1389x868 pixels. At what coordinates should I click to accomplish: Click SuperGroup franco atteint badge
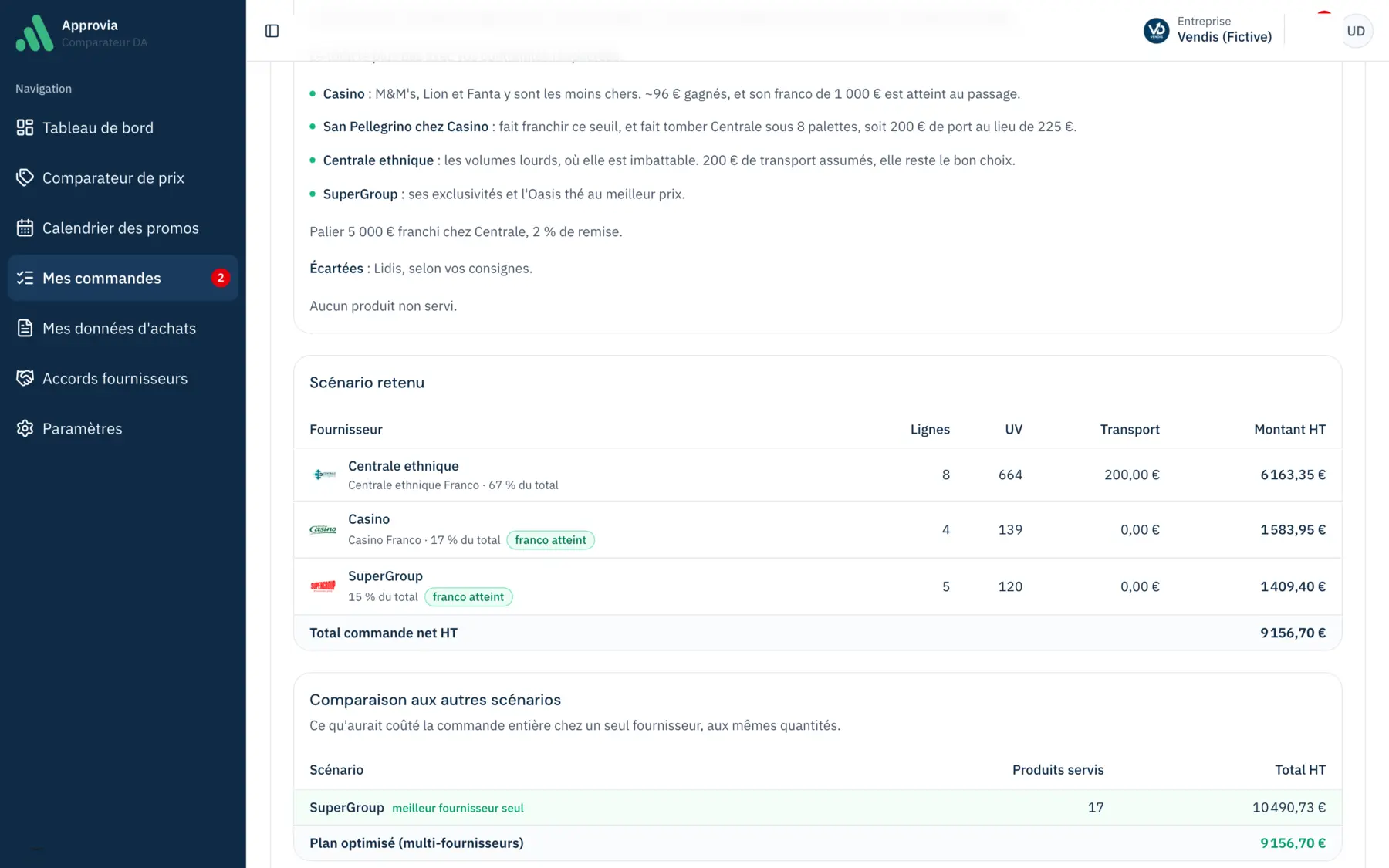coord(468,597)
